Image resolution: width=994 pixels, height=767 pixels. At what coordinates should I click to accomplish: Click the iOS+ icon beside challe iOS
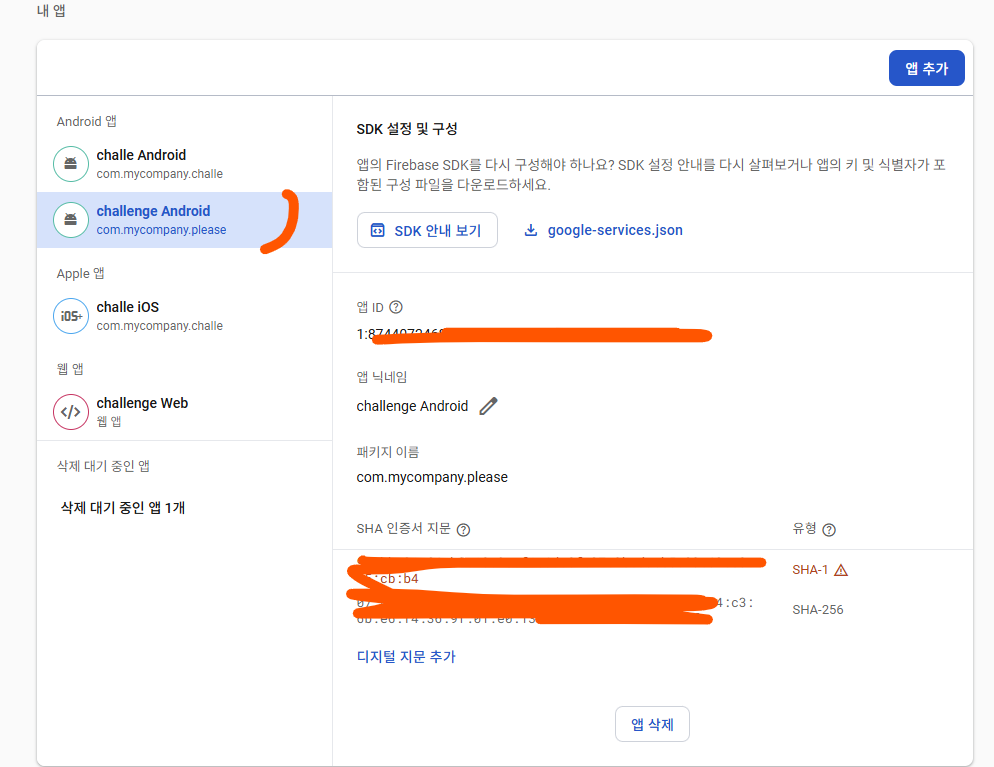click(x=71, y=316)
